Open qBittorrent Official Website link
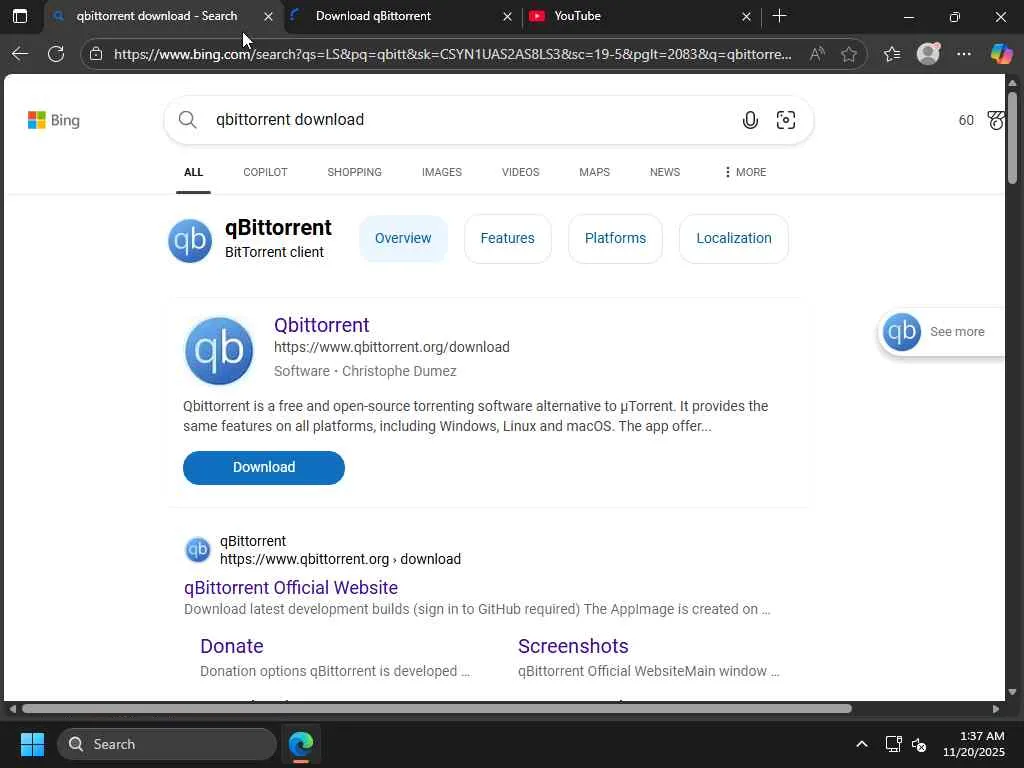The image size is (1024, 768). pos(291,588)
